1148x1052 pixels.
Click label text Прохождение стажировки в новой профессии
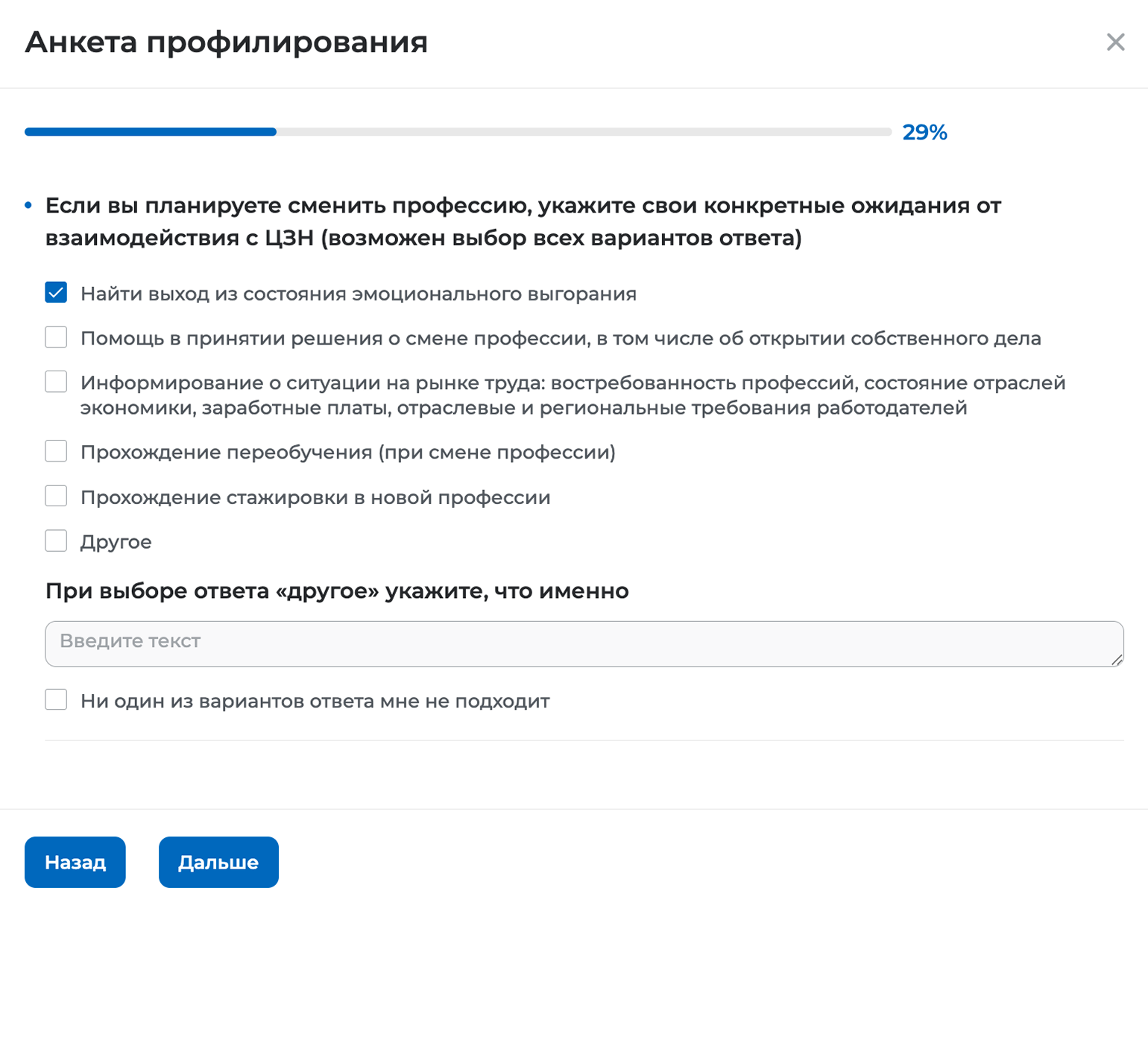[315, 497]
